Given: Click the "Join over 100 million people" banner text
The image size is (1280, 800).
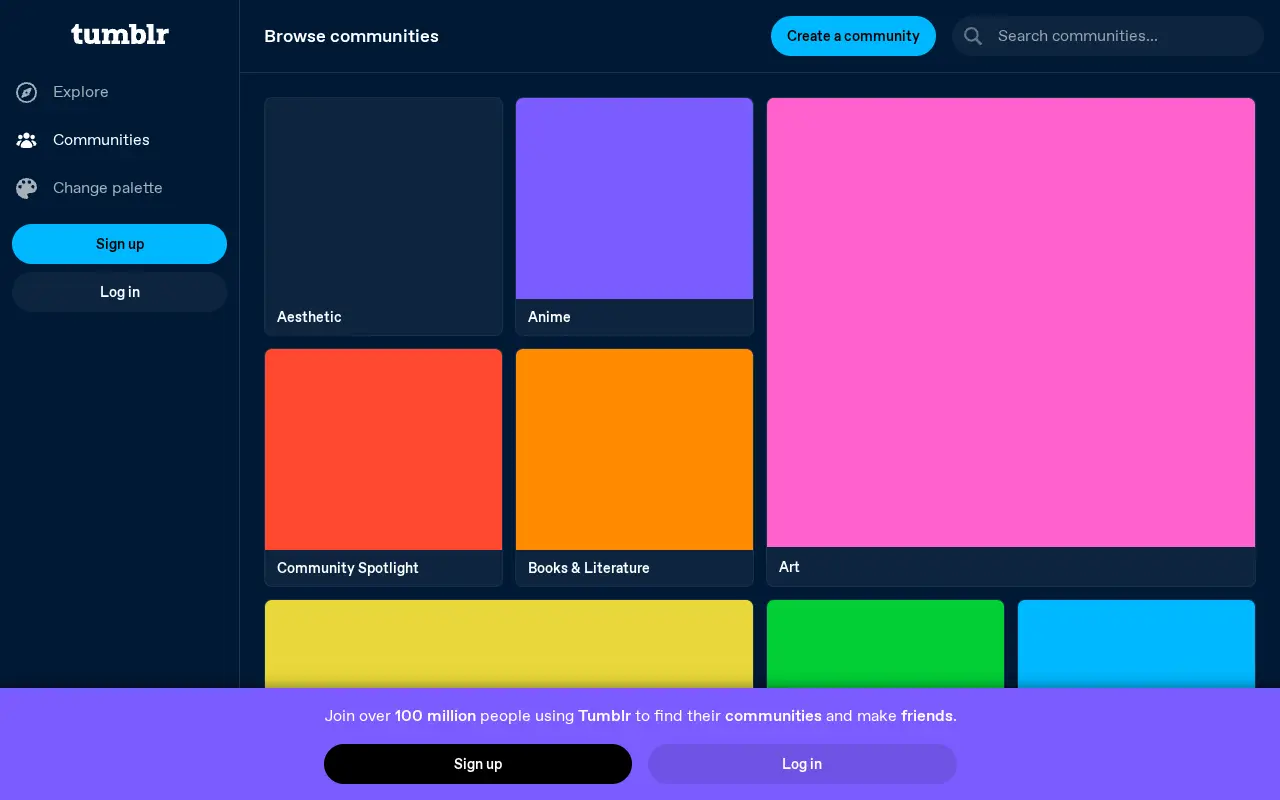Looking at the screenshot, I should point(640,716).
